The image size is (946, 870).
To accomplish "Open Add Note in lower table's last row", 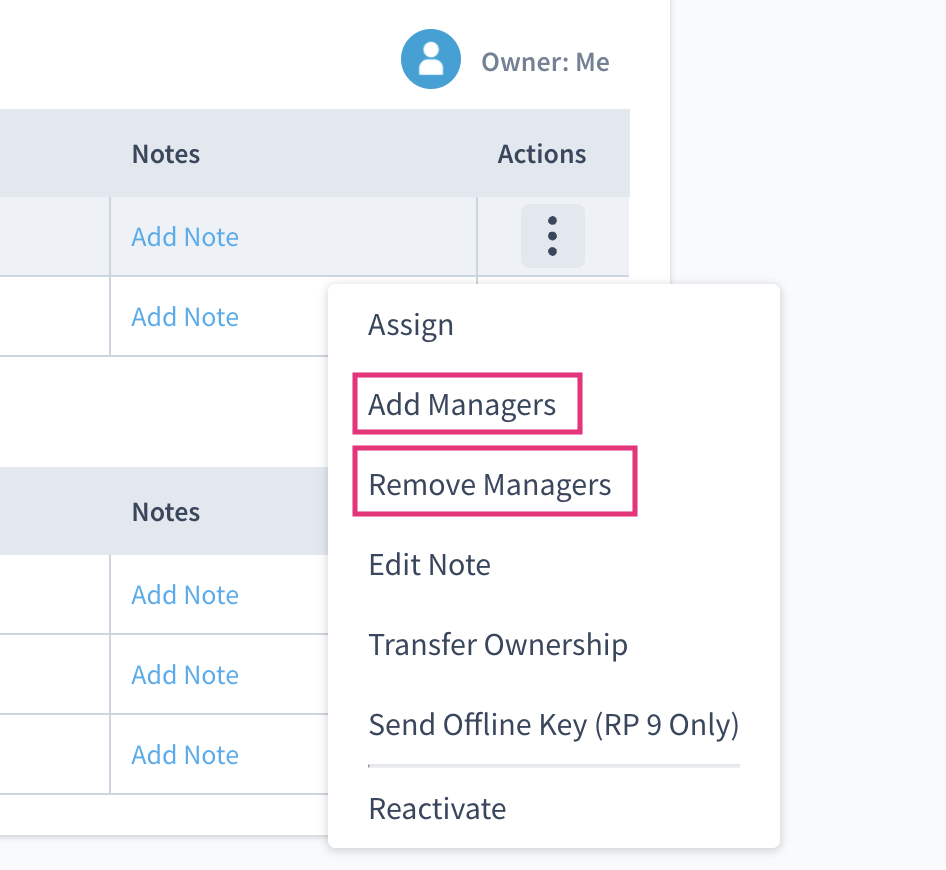I will [185, 755].
